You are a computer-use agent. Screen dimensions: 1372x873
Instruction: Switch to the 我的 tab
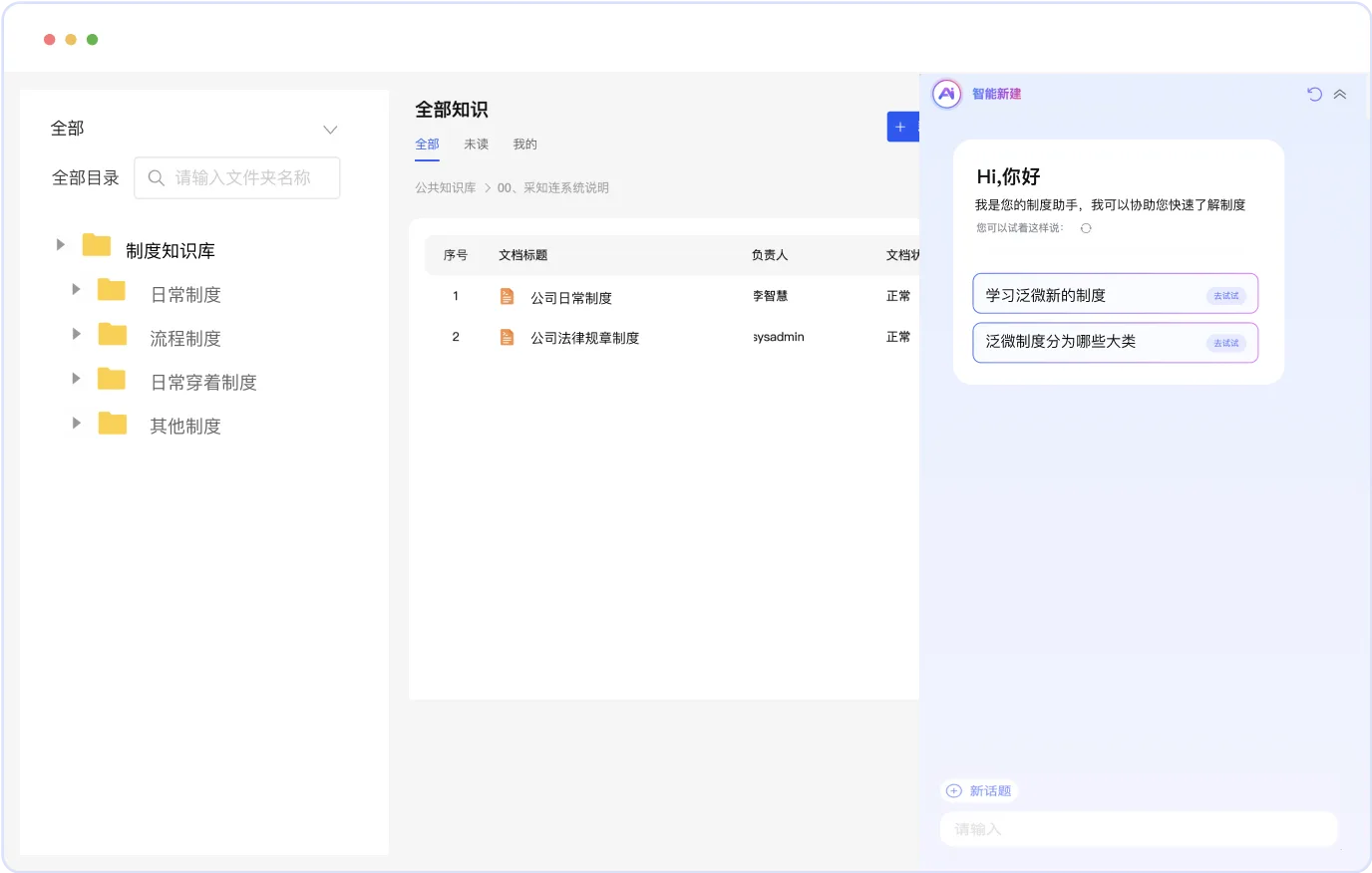(x=525, y=145)
